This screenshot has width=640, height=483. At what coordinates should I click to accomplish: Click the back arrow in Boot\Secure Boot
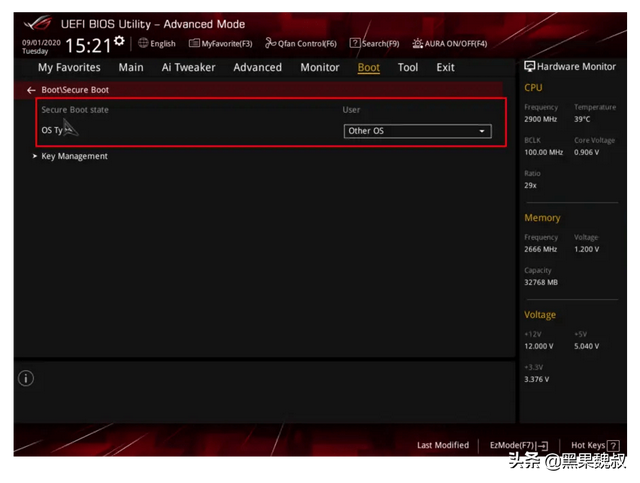(x=31, y=90)
